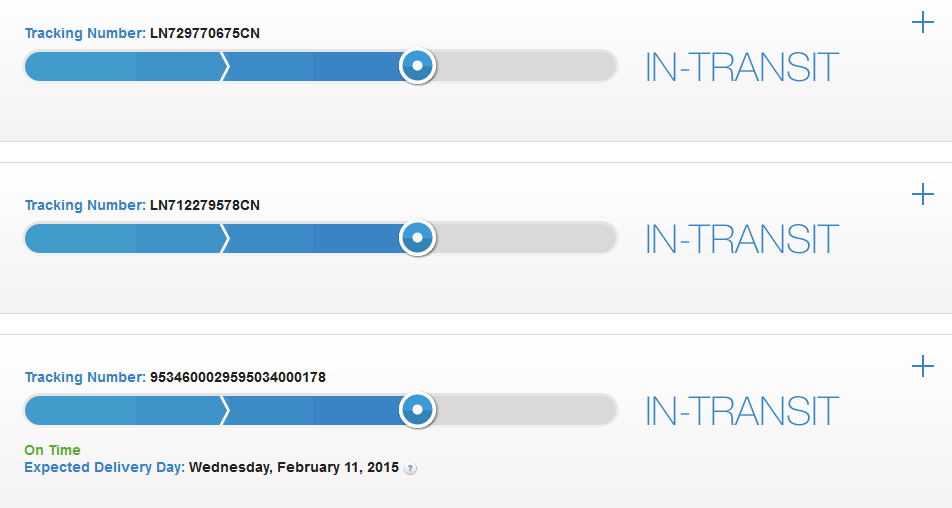Select tracking number 9534600029595034000178 text
This screenshot has width=952, height=508.
(237, 378)
